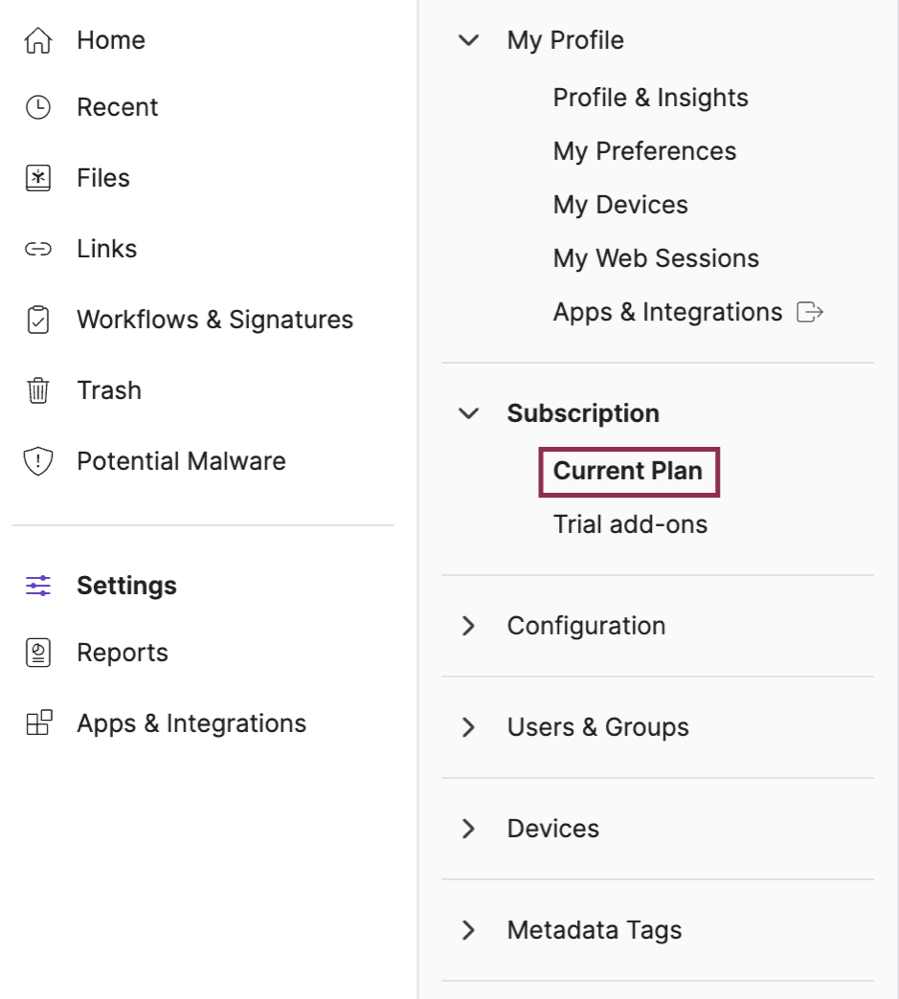Viewport: 899px width, 999px height.
Task: Open Workflows & Signatures clipboard icon
Action: [x=38, y=319]
